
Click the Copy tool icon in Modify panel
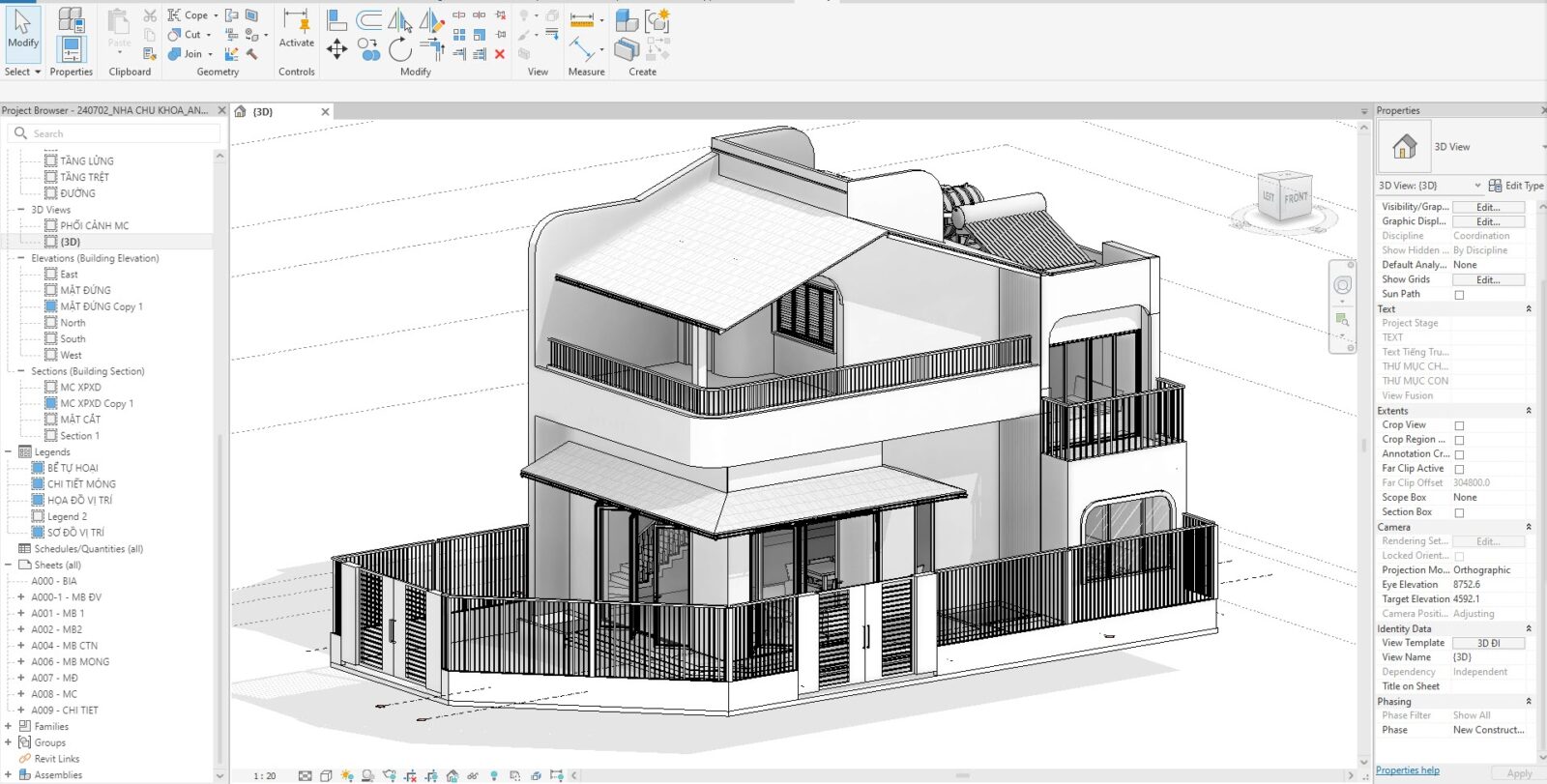click(368, 49)
